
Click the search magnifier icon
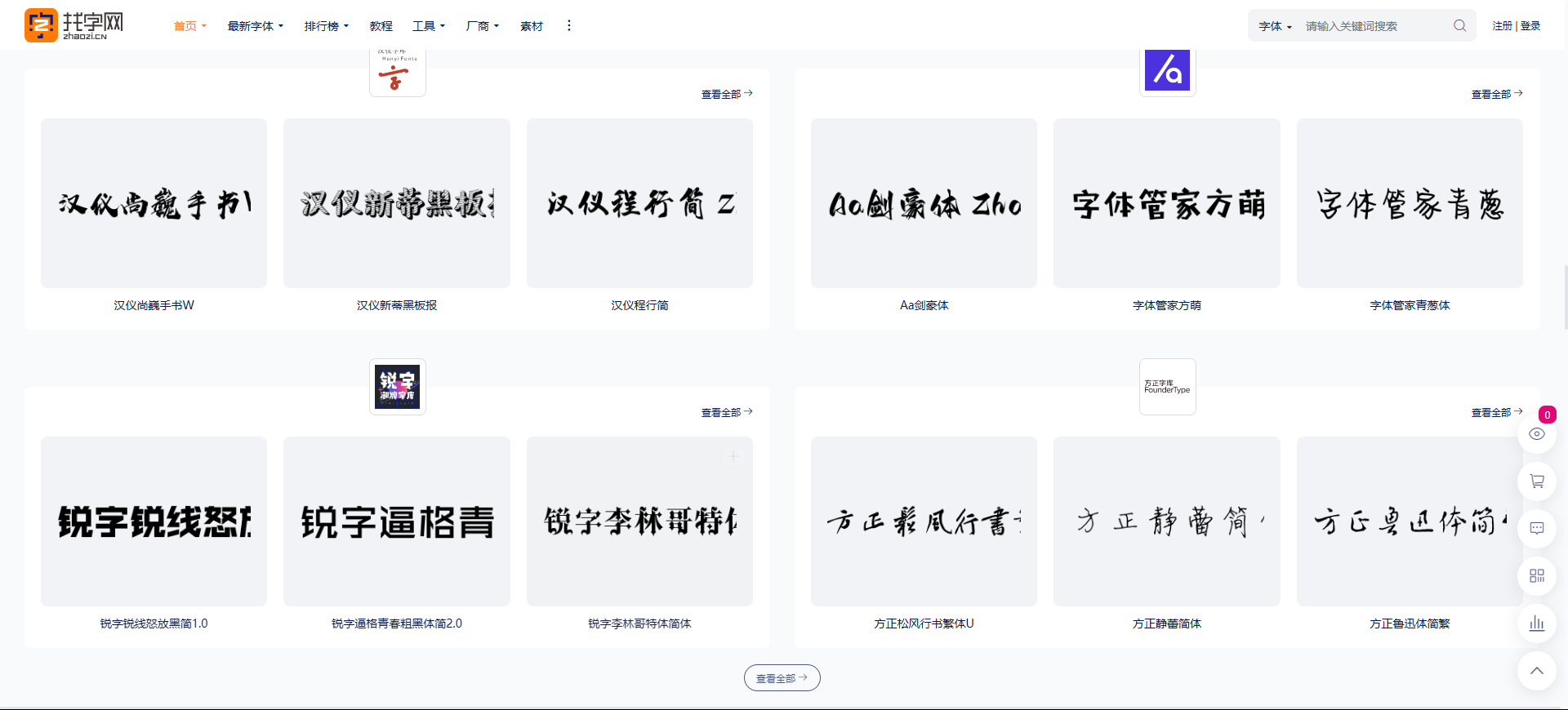click(x=1459, y=26)
